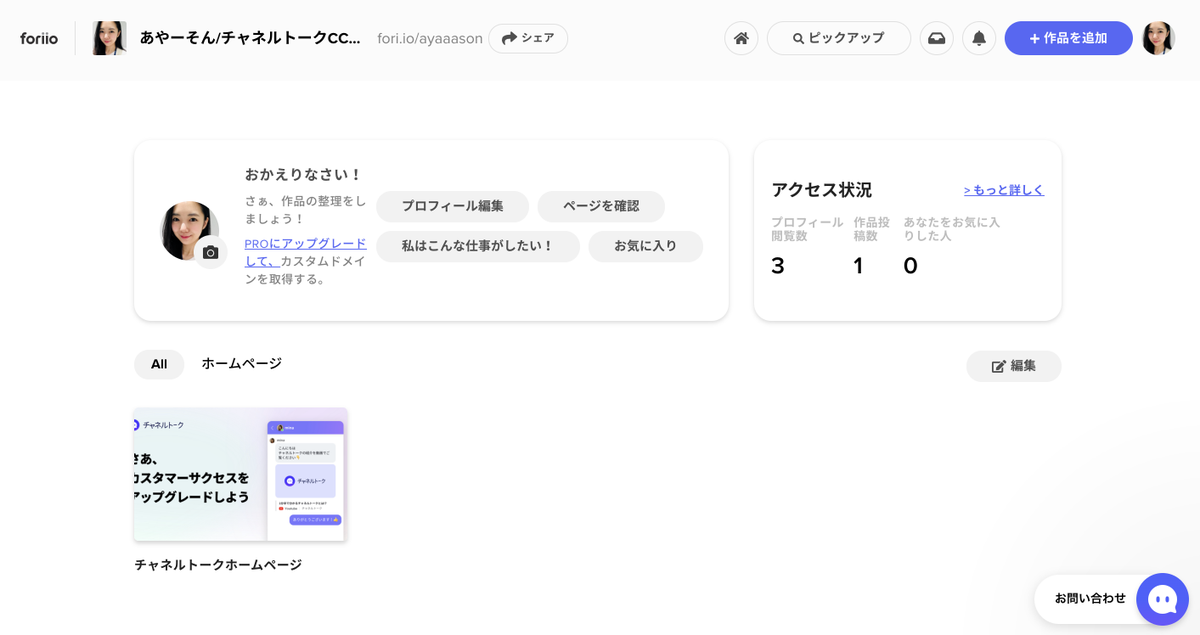Open the account avatar menu at header right
The image size is (1200, 635).
(x=1159, y=38)
